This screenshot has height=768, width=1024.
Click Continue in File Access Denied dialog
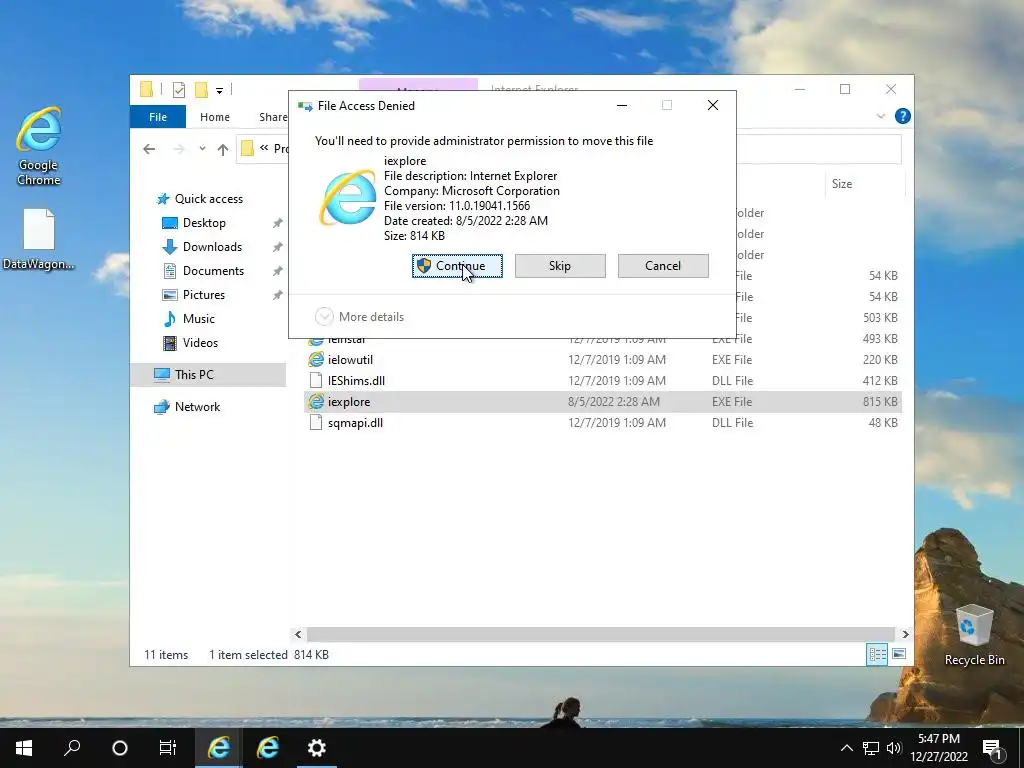coord(457,266)
